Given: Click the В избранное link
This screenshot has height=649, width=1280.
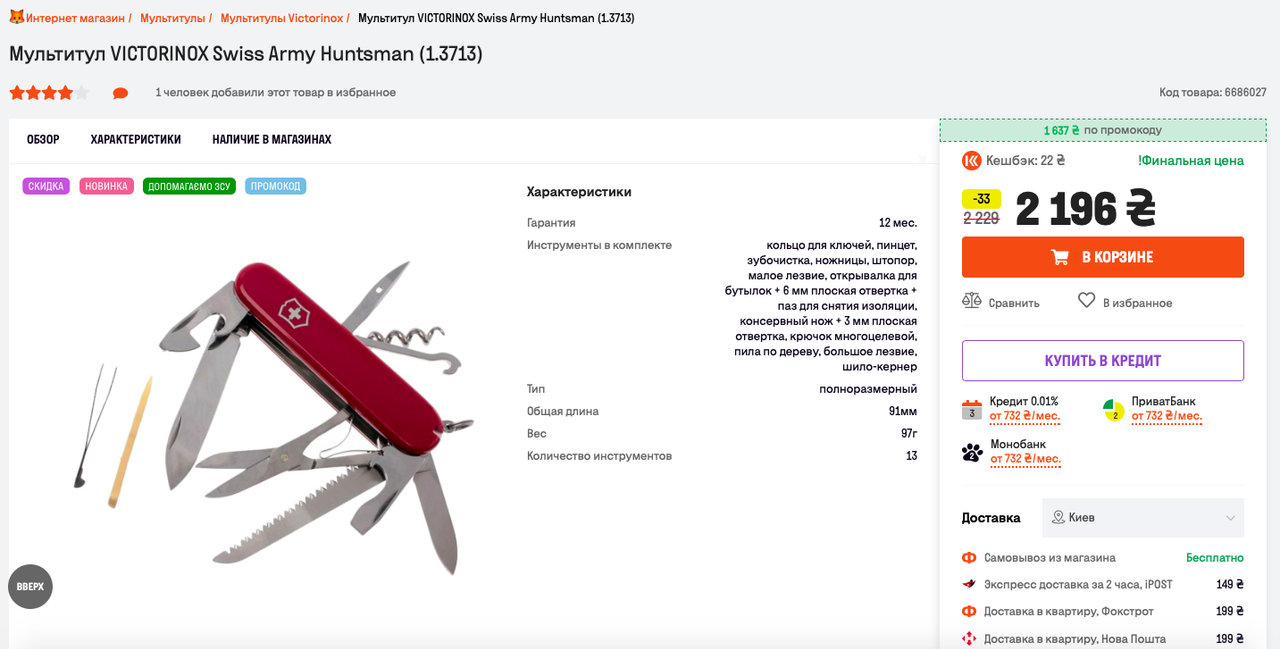Looking at the screenshot, I should coord(1138,303).
